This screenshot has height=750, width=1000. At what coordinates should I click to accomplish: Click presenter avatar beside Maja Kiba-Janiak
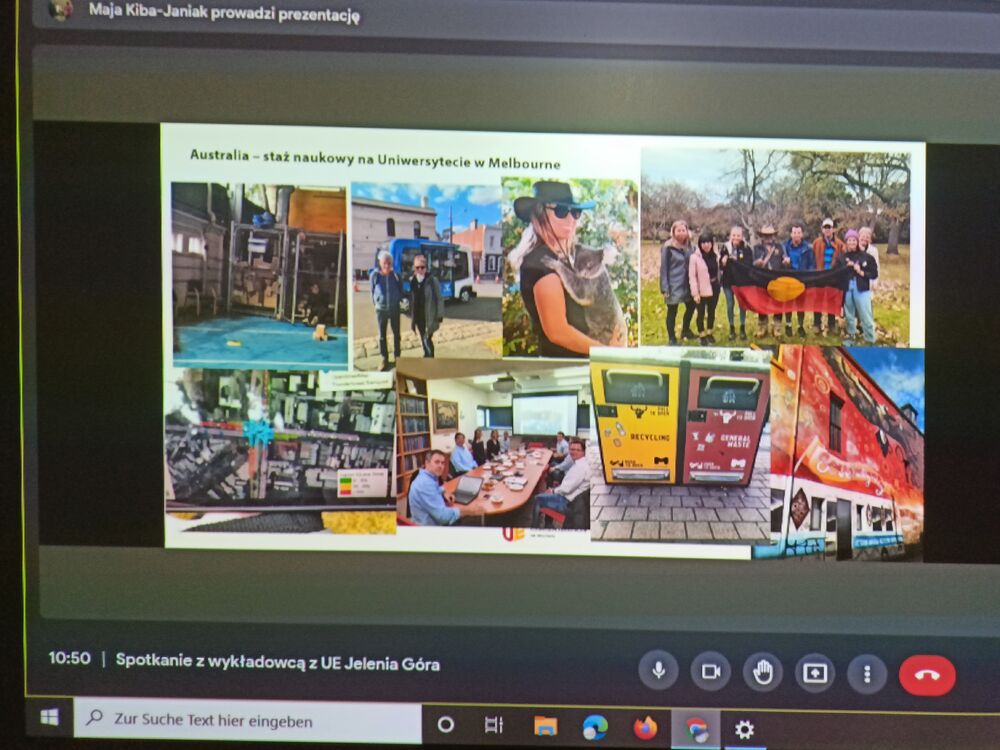pos(62,9)
